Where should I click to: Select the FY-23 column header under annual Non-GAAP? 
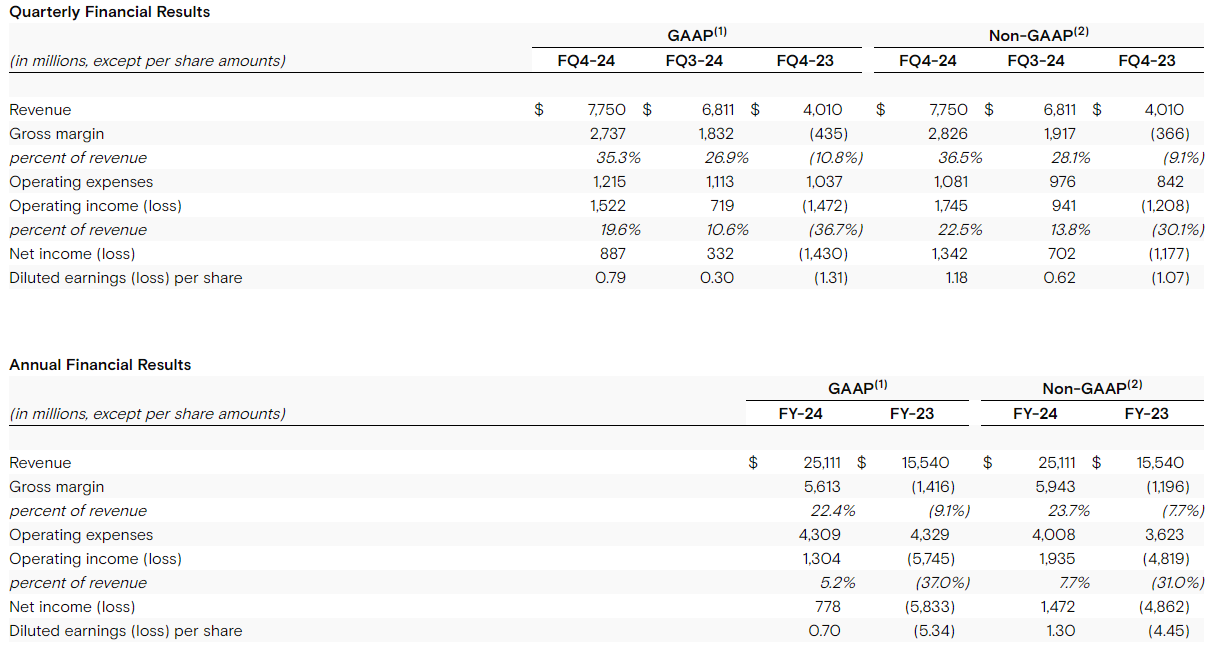click(1146, 414)
